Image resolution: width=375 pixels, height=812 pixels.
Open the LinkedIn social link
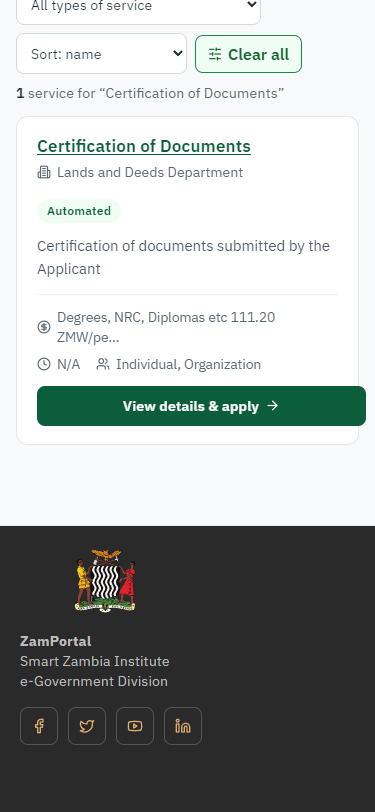coord(183,726)
